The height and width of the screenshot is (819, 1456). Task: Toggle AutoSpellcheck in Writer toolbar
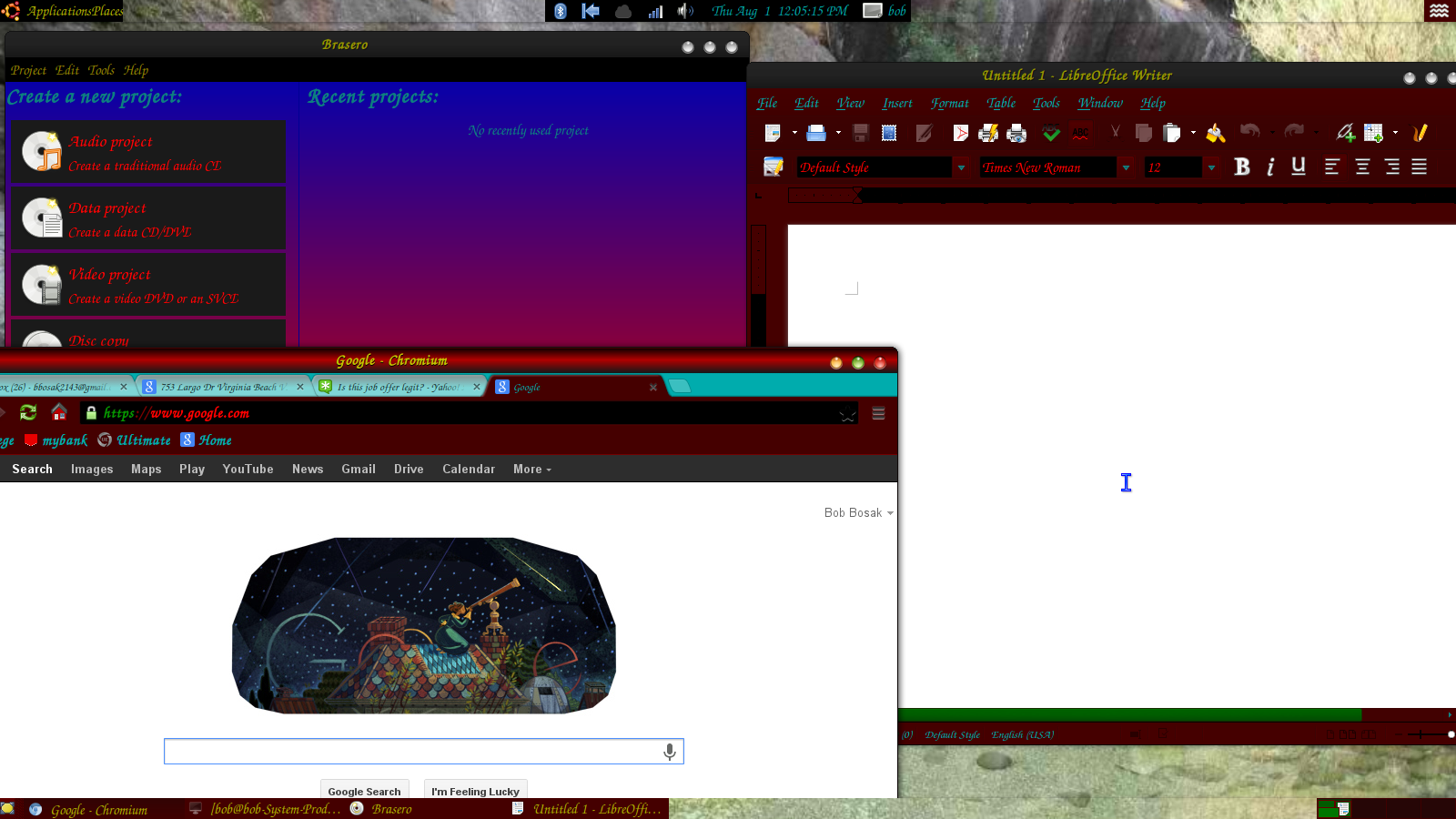click(x=1080, y=133)
